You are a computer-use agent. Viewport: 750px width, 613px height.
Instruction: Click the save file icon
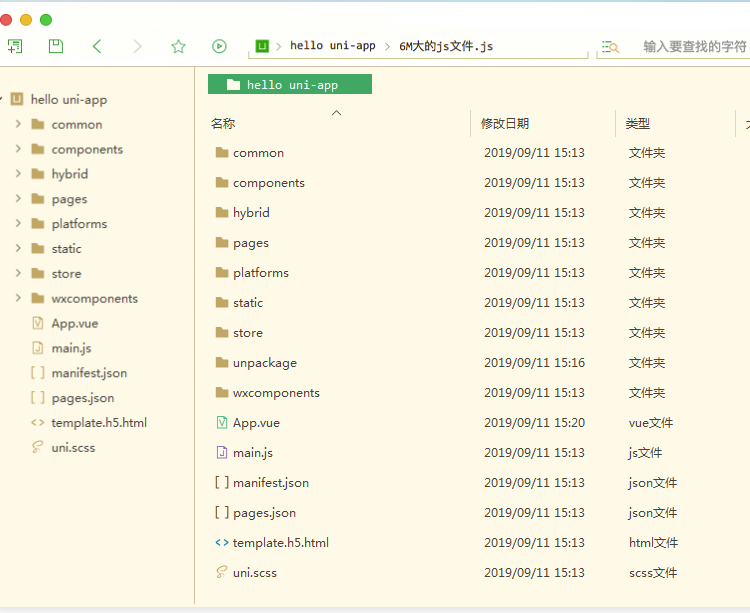[x=56, y=46]
